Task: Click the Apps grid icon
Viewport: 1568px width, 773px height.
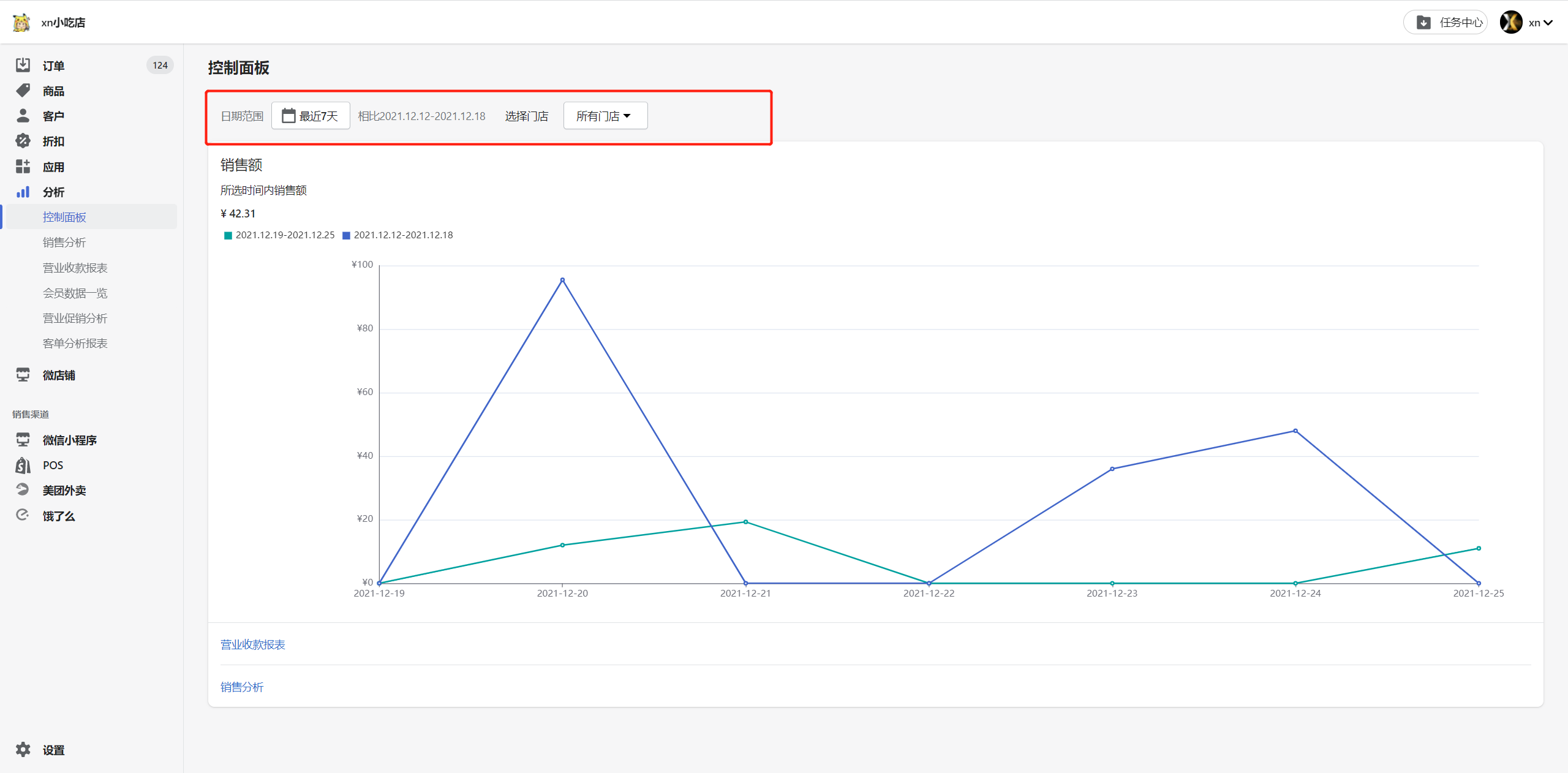Action: [x=23, y=167]
